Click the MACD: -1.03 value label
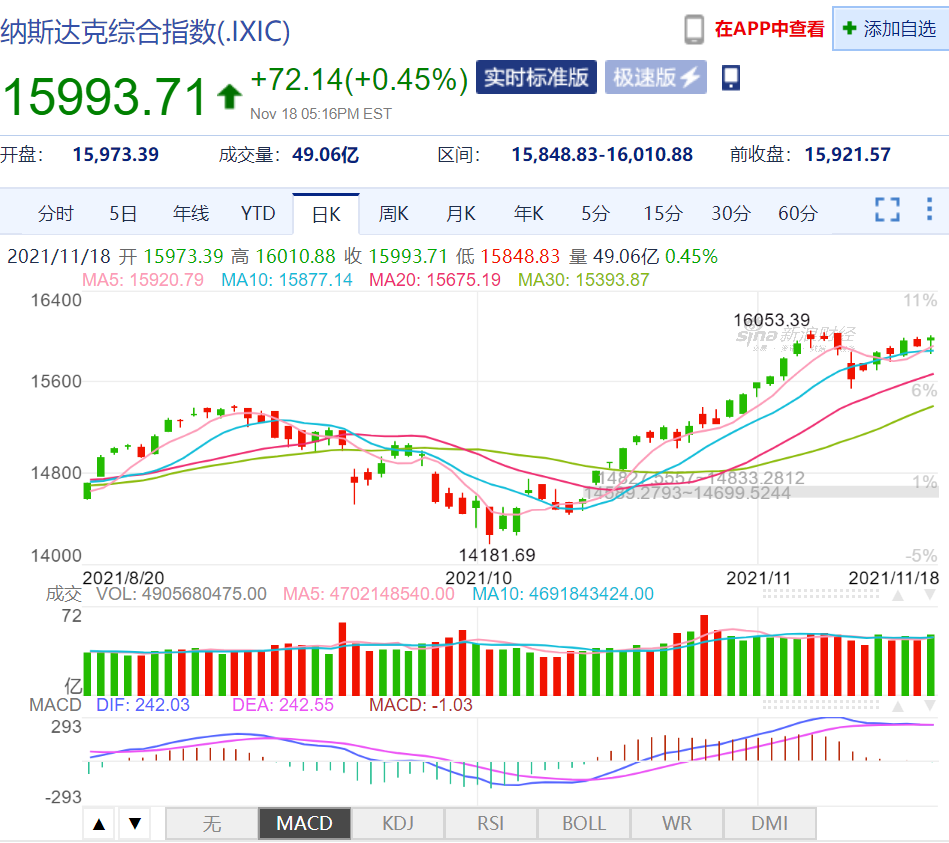The width and height of the screenshot is (949, 843). click(421, 705)
